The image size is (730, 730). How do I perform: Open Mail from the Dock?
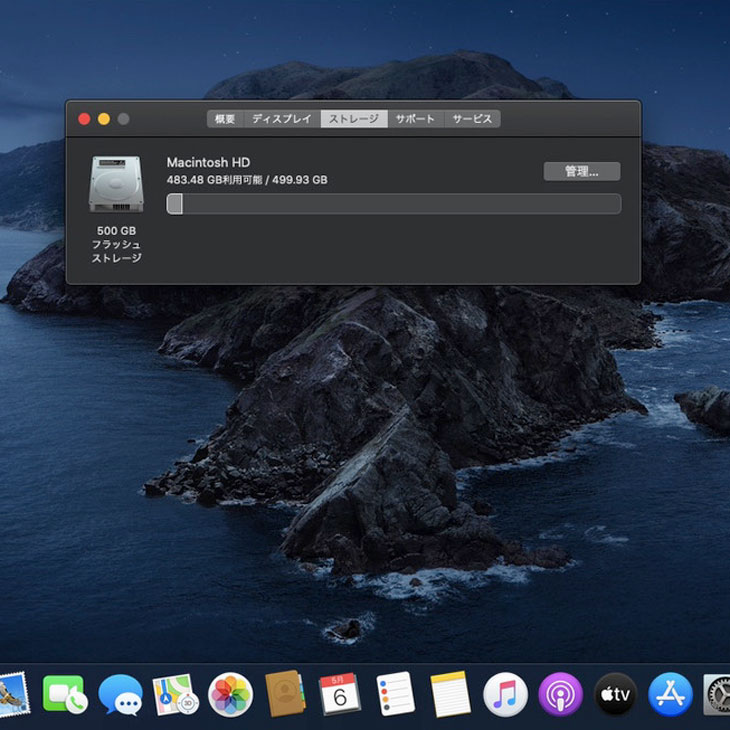[13, 694]
